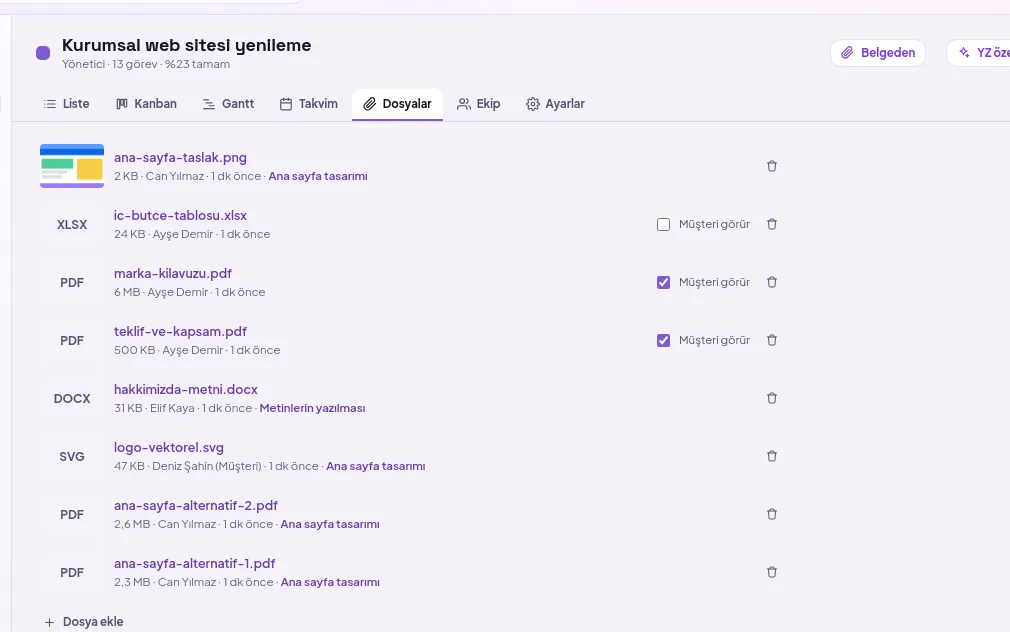Click the XLSX file type badge
The width and height of the screenshot is (1010, 632).
(x=71, y=225)
